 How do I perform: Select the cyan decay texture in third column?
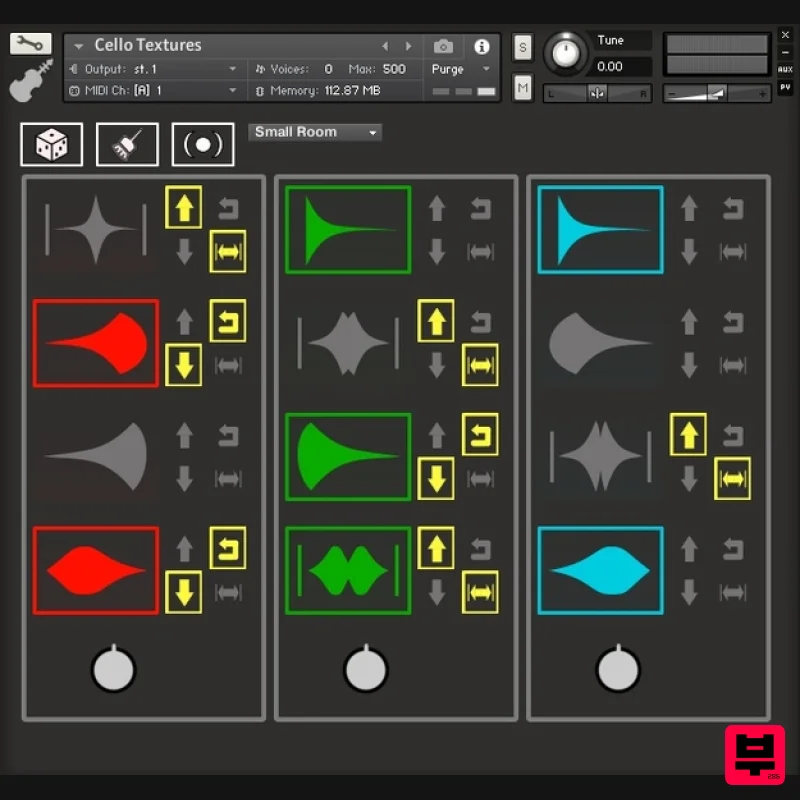pos(600,229)
